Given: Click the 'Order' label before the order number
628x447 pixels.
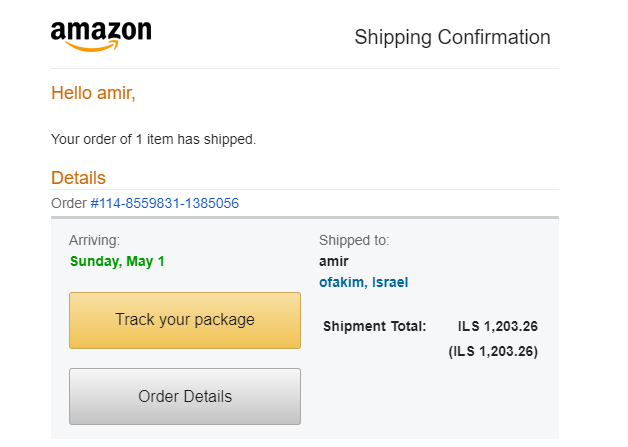Looking at the screenshot, I should click(69, 204).
